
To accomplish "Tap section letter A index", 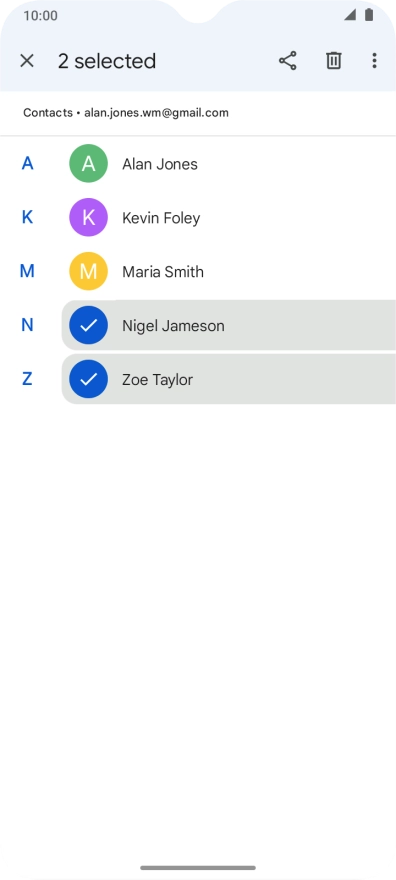I will 27,163.
